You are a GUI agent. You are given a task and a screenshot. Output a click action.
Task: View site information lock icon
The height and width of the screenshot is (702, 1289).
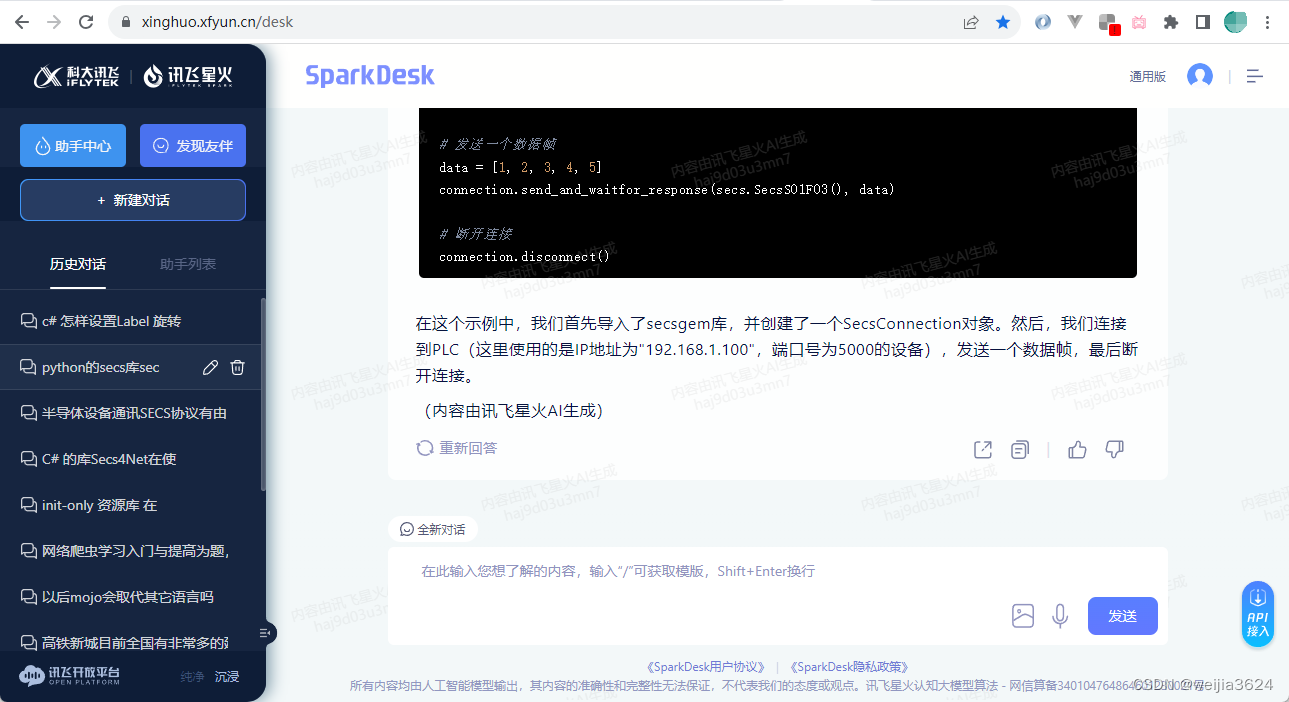[x=125, y=21]
